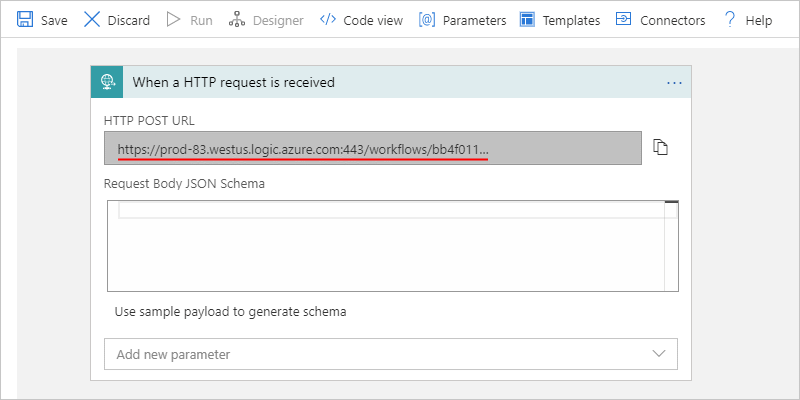Click the Connectors icon in toolbar
Viewport: 800px width, 400px height.
pos(623,20)
